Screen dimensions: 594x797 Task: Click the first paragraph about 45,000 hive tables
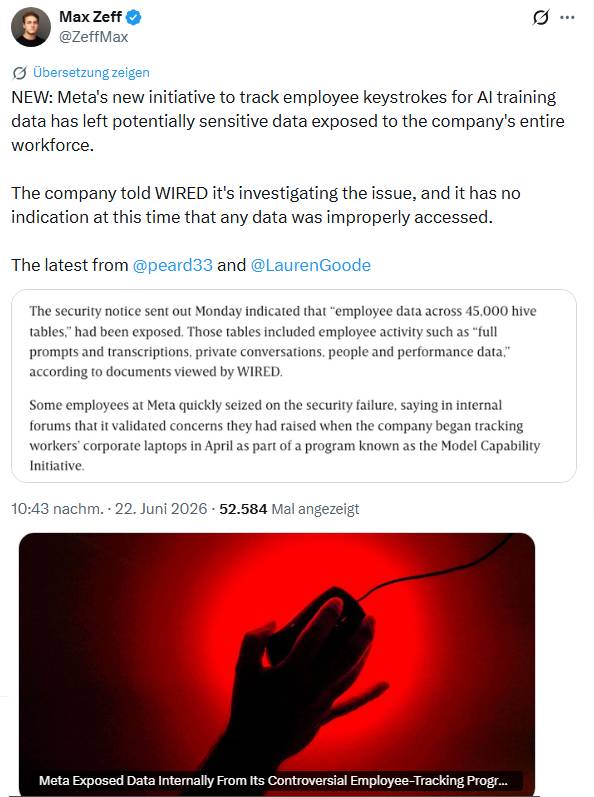(283, 341)
